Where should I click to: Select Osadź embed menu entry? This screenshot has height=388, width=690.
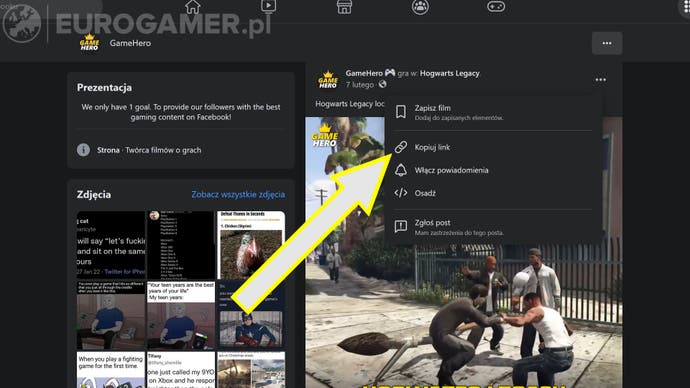[x=492, y=193]
